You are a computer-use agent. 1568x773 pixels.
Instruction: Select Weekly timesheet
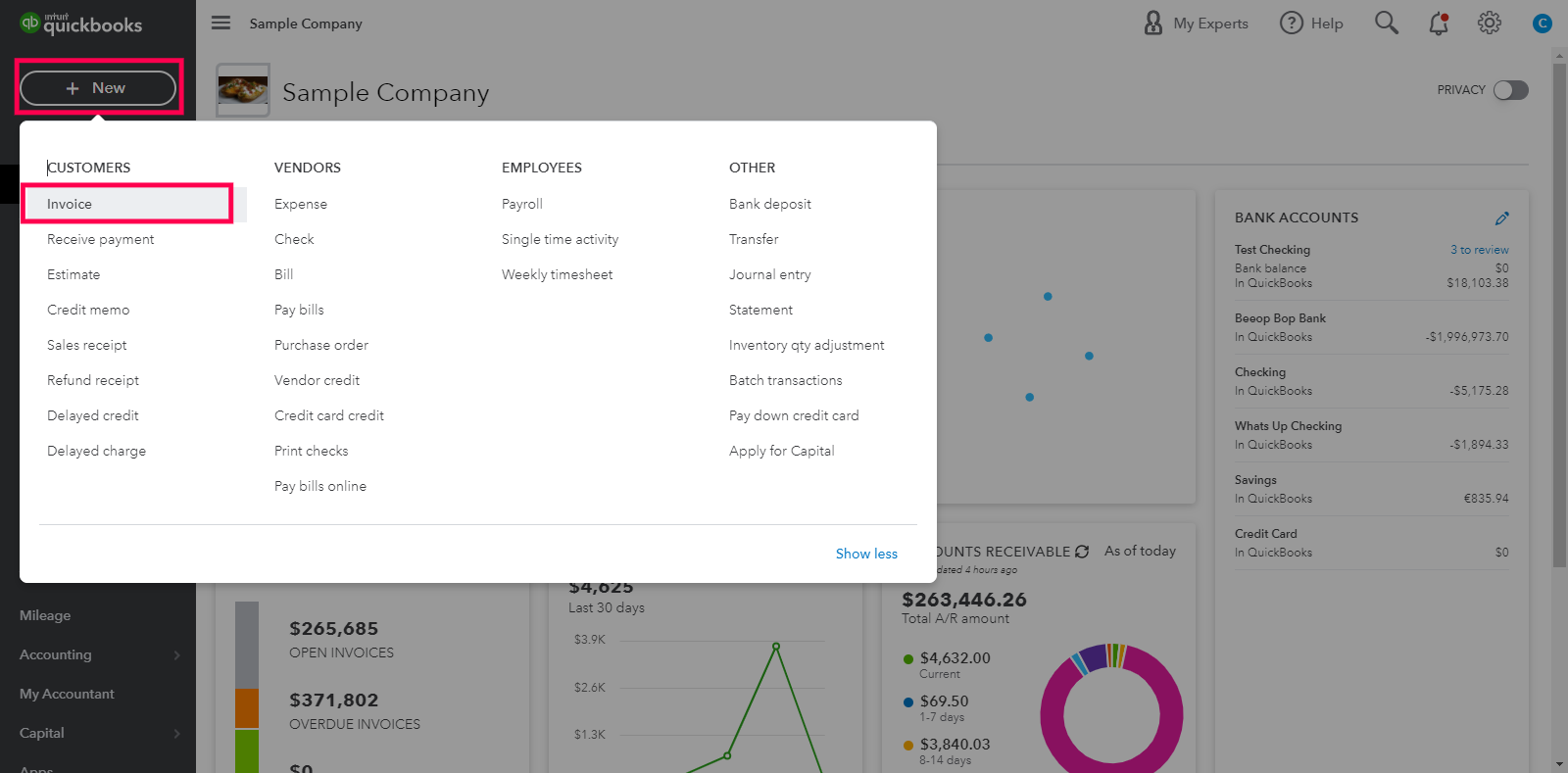557,274
